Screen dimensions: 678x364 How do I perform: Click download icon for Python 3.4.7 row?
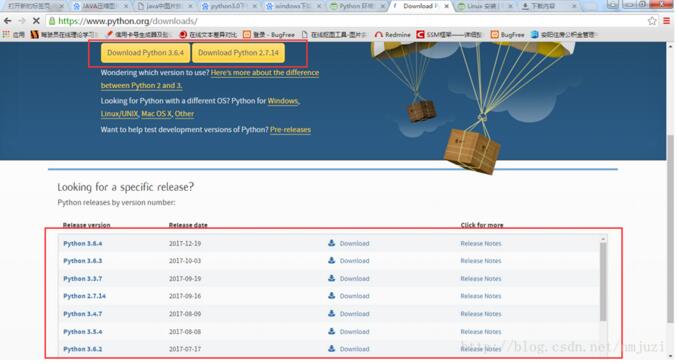[331, 313]
